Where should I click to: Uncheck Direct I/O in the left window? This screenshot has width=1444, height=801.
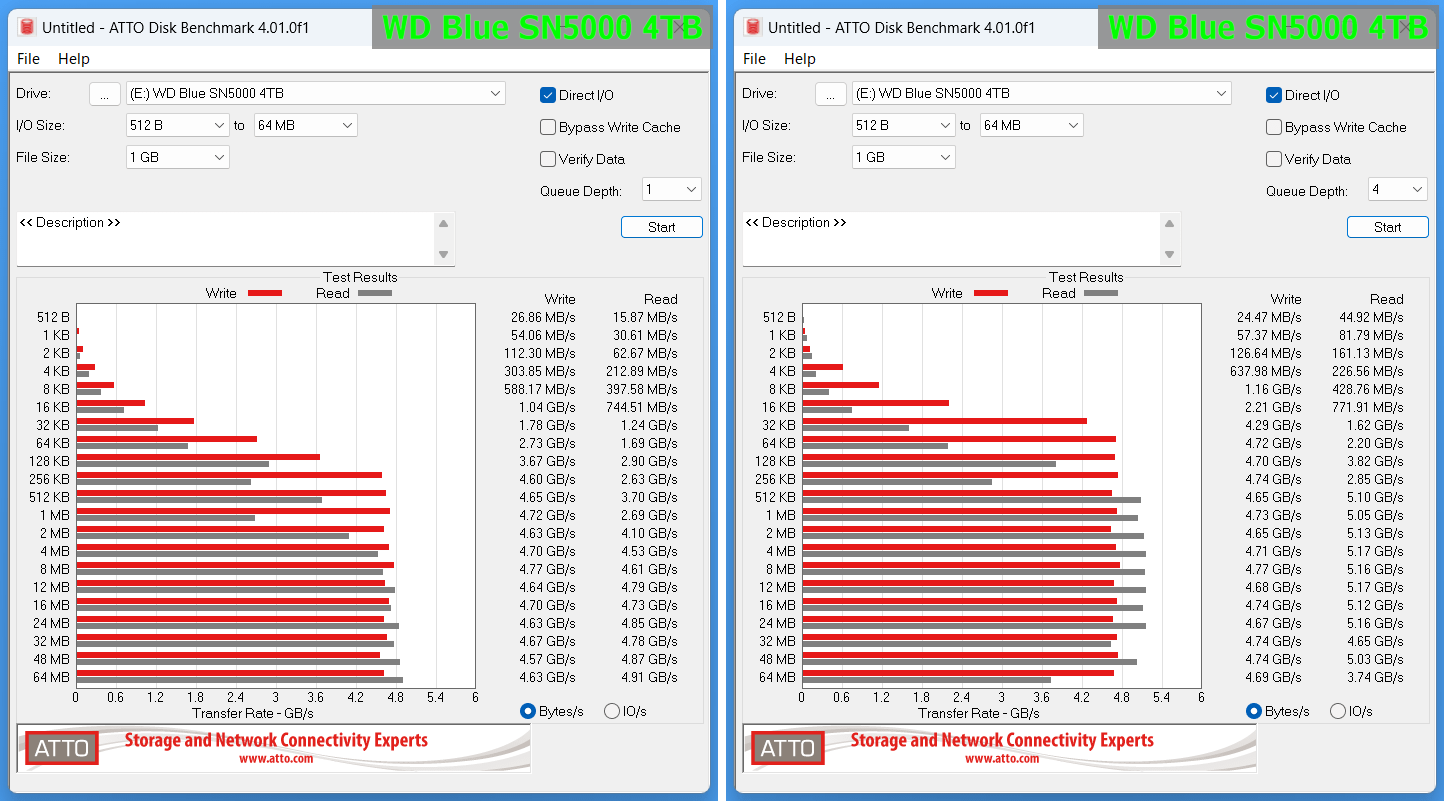point(548,95)
